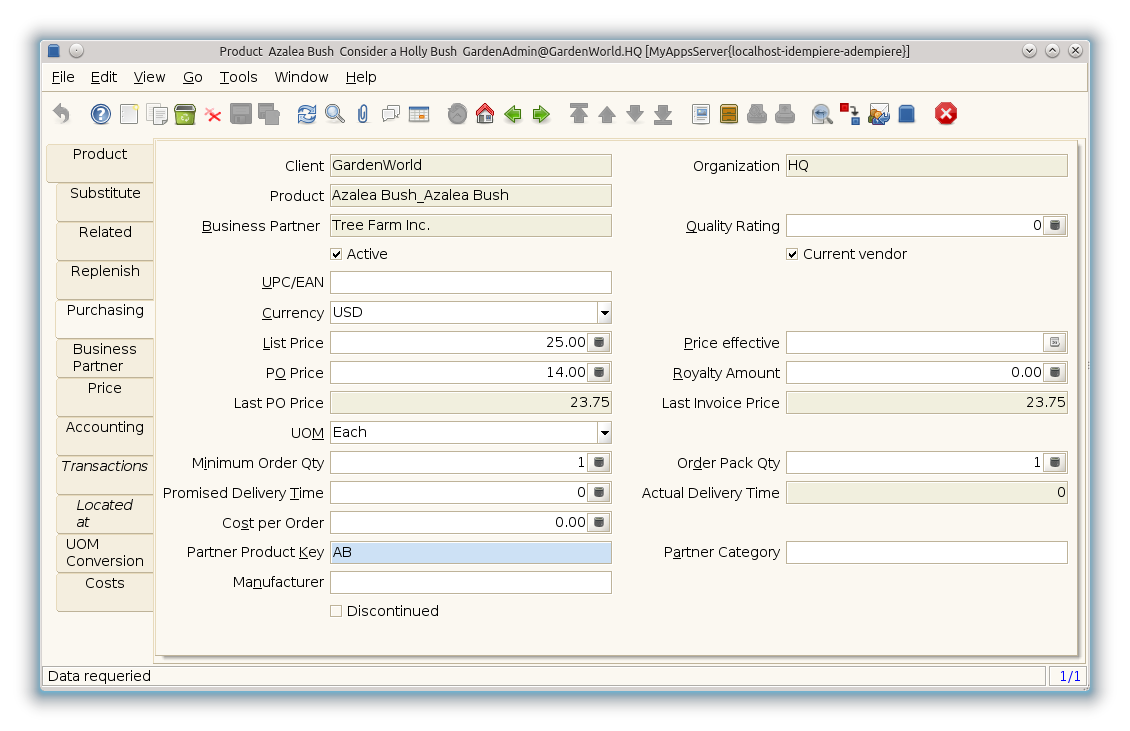
Task: Click calculator button beside Quality Rating
Action: [1054, 226]
